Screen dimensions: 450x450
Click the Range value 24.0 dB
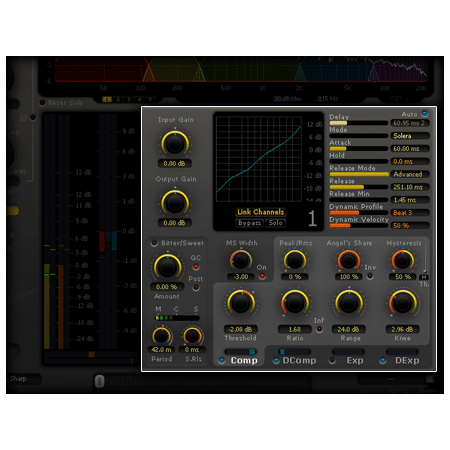348,329
